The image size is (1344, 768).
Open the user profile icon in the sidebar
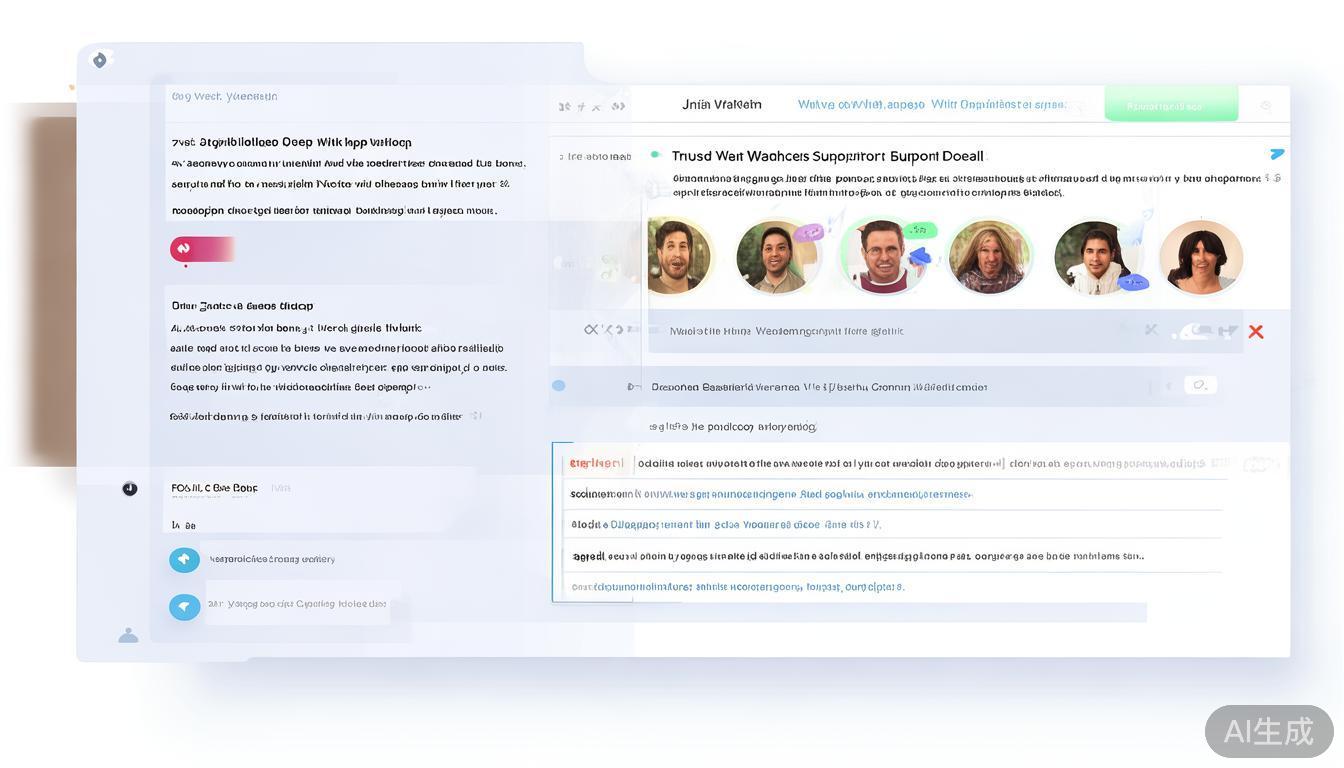pos(128,635)
